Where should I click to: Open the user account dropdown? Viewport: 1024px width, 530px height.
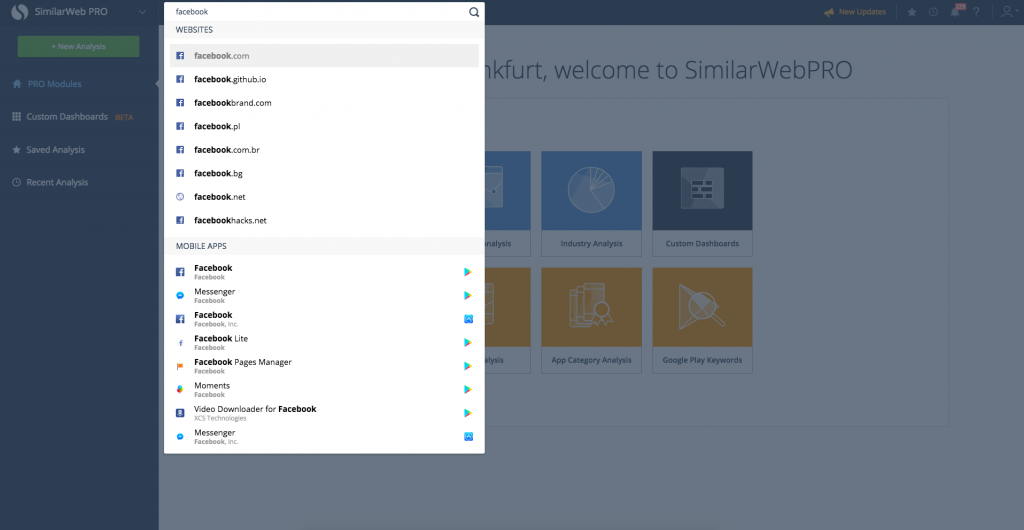click(x=1009, y=12)
